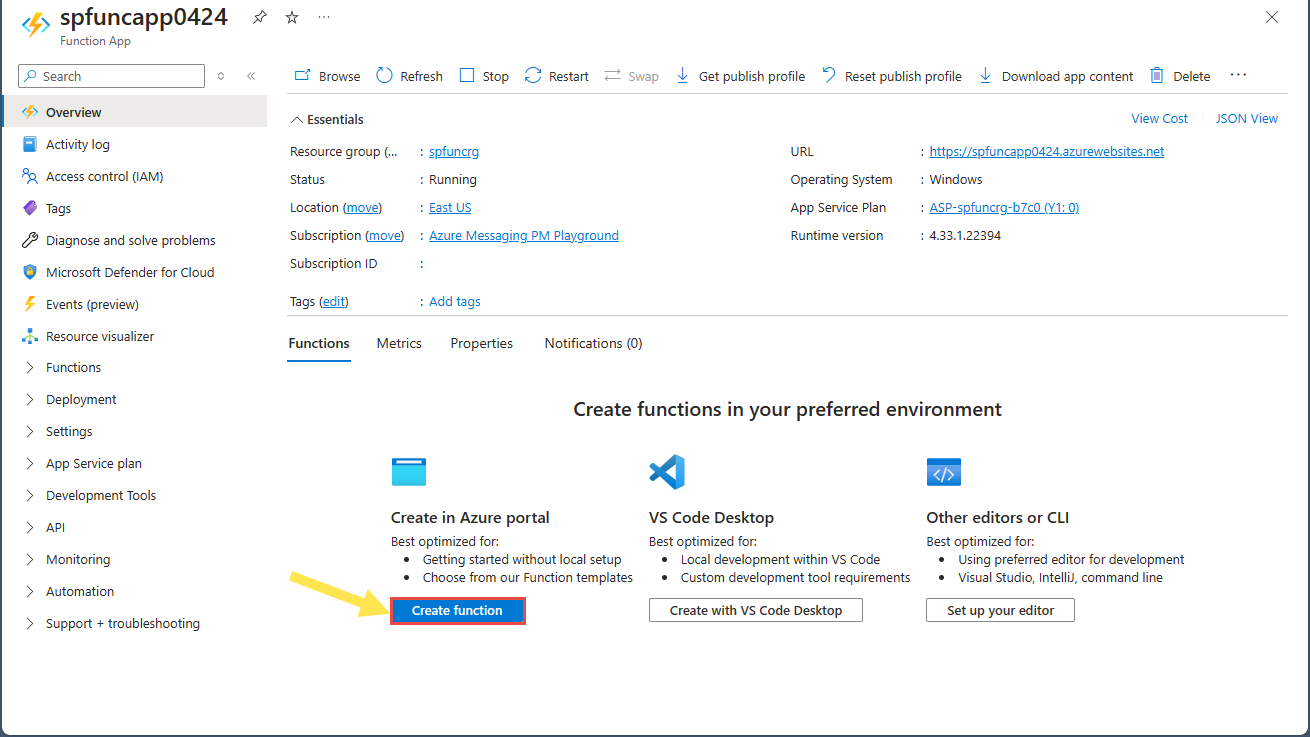Click the Activity log icon in the sidebar
Image resolution: width=1310 pixels, height=737 pixels.
(30, 144)
